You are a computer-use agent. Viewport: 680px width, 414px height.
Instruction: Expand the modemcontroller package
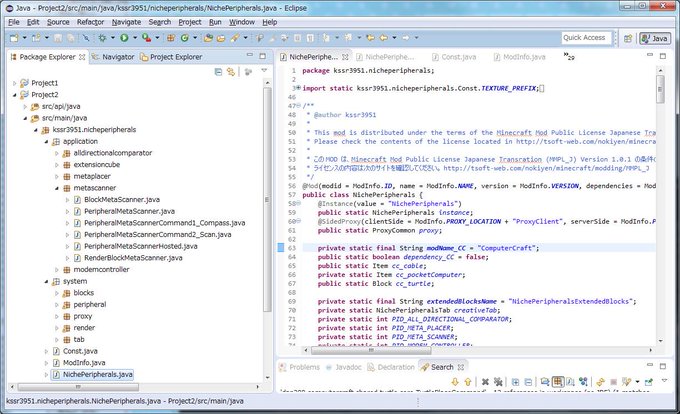(x=56, y=270)
